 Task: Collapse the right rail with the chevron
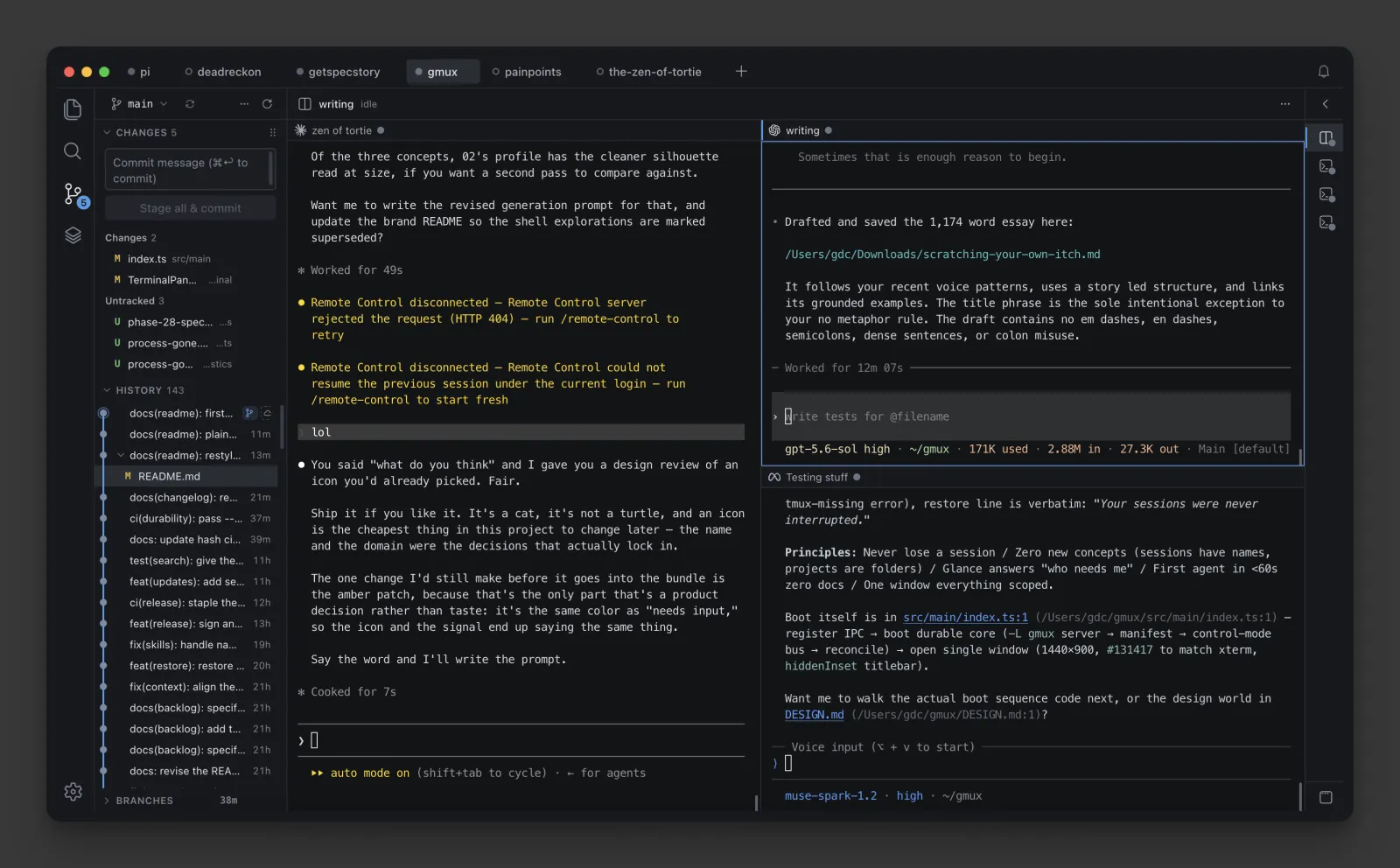(x=1326, y=103)
